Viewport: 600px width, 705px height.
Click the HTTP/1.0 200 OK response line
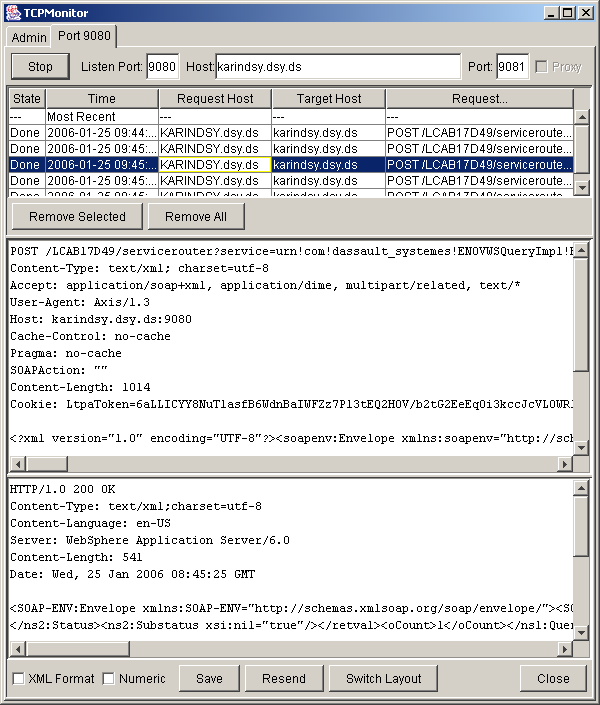[x=63, y=489]
